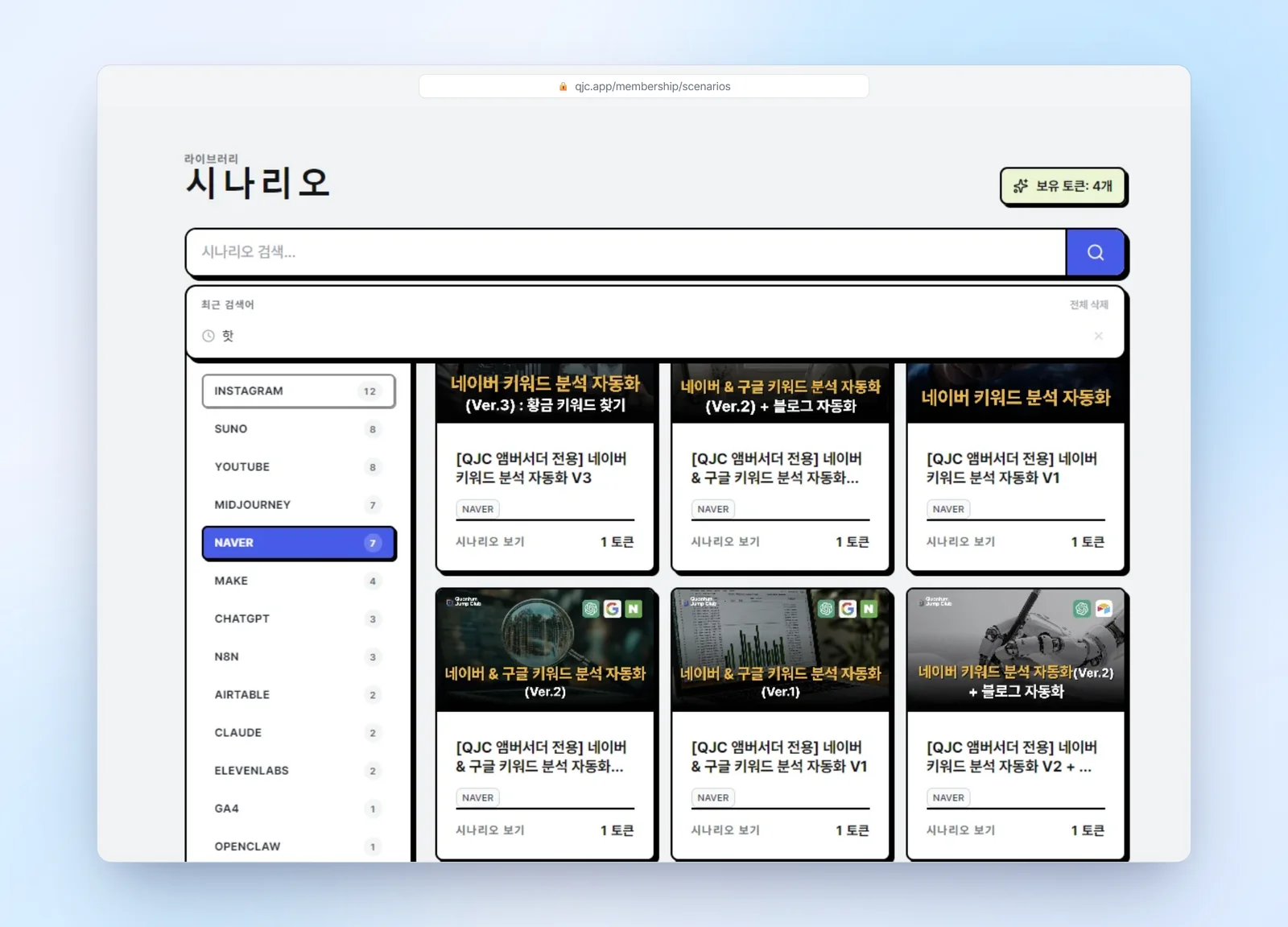Viewport: 1288px width, 927px height.
Task: Click the sparkle icon in the token badge
Action: coord(1021,186)
